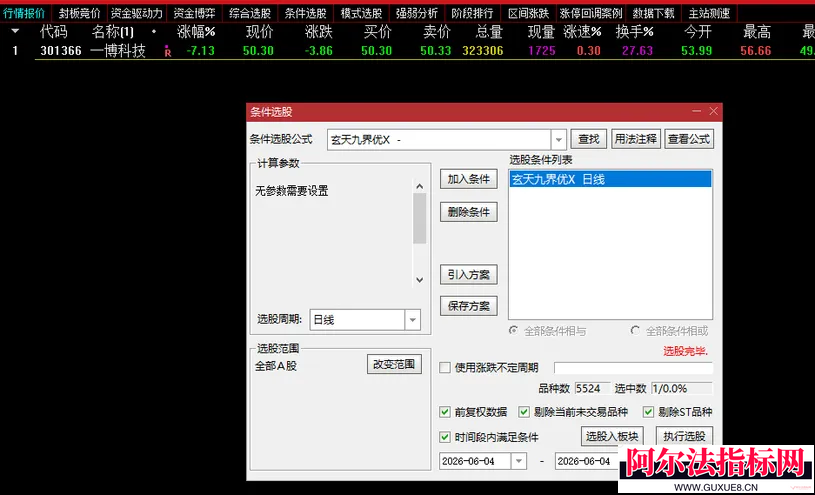Viewport: 815px width, 495px height.
Task: Open the 选股周期 日线 dropdown
Action: (x=413, y=320)
